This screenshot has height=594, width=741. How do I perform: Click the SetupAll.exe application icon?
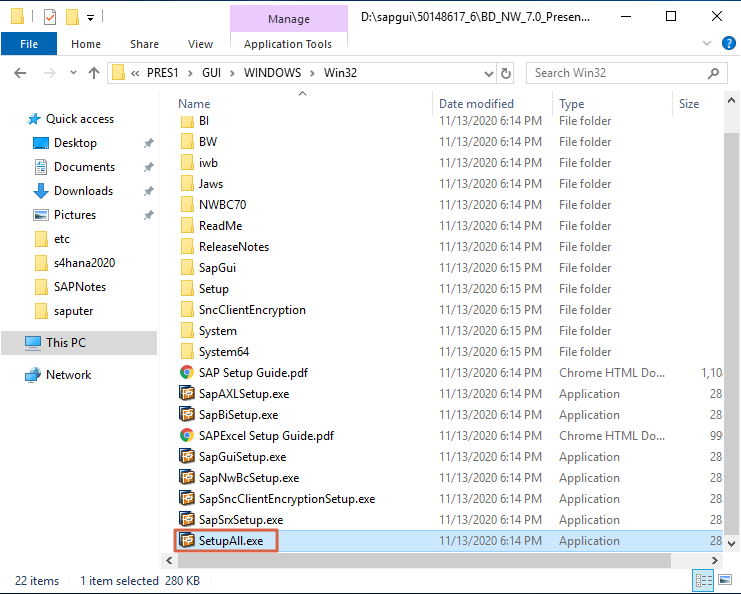[187, 540]
